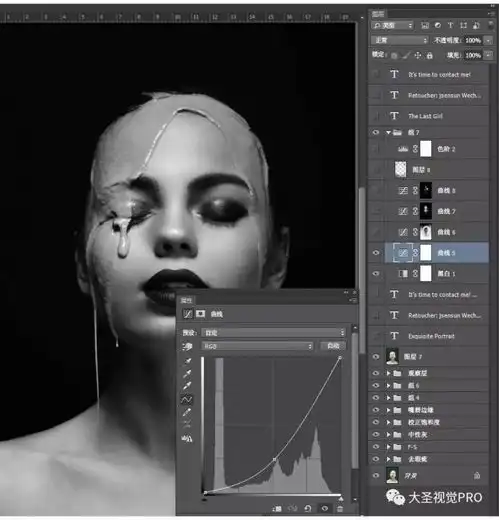Toggle visibility of the bottom background layer

[376, 475]
